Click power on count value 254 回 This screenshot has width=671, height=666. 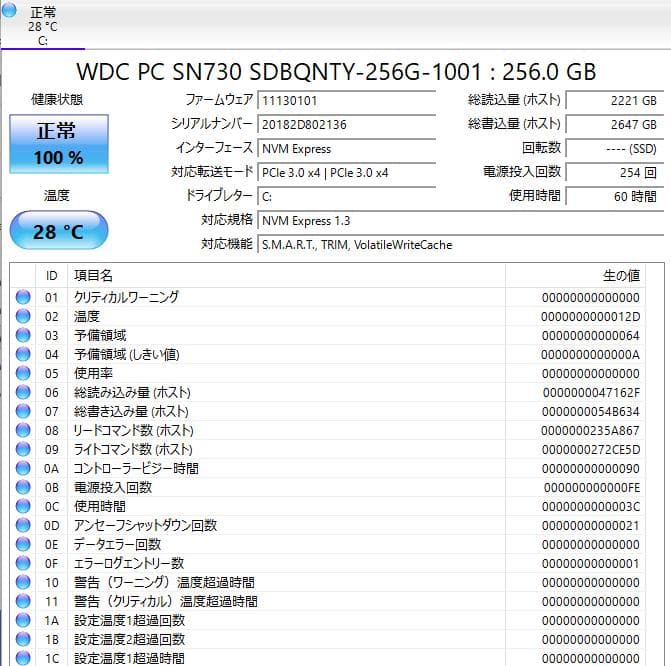coord(615,172)
